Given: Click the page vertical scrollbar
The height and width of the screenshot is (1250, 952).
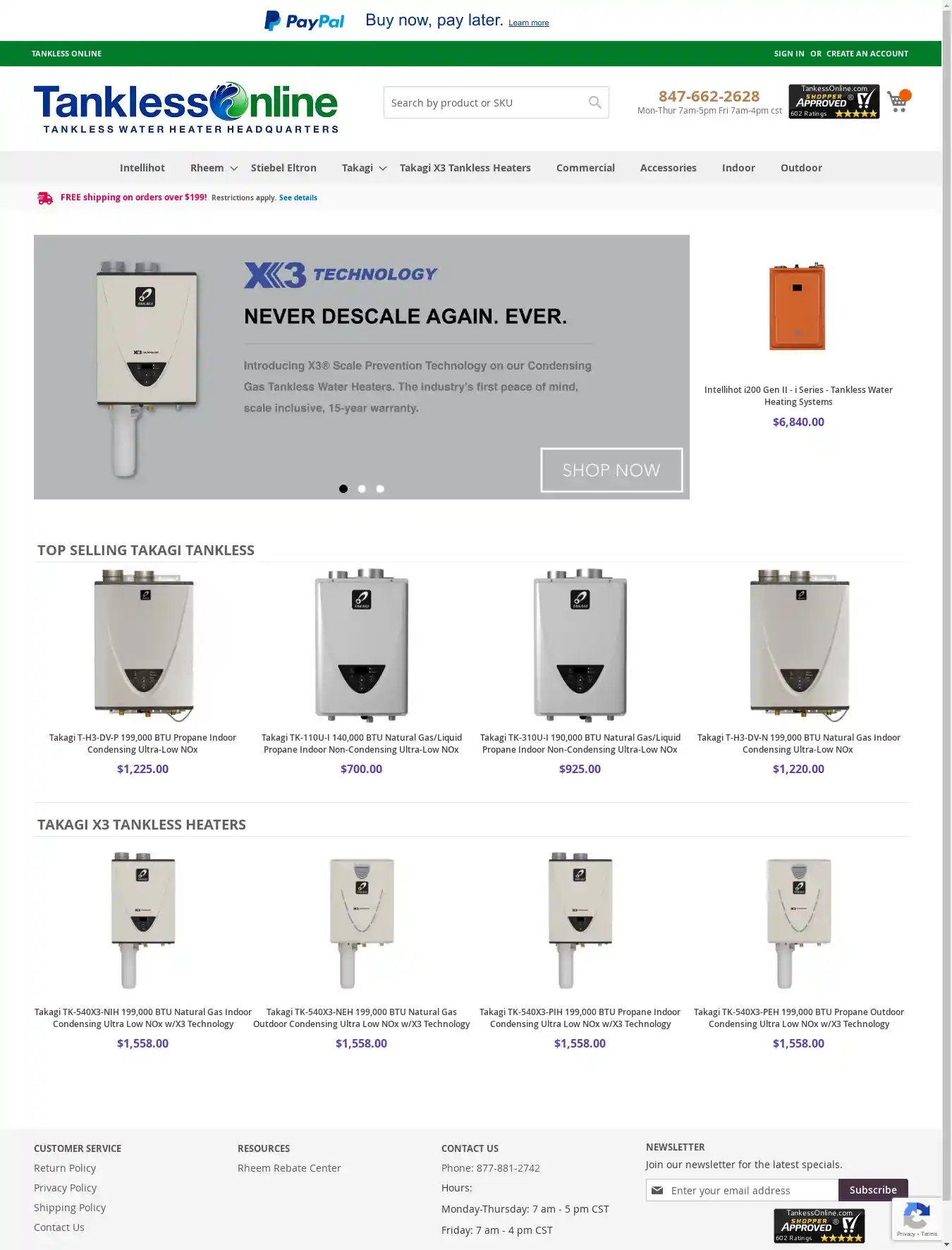Looking at the screenshot, I should click(x=946, y=564).
